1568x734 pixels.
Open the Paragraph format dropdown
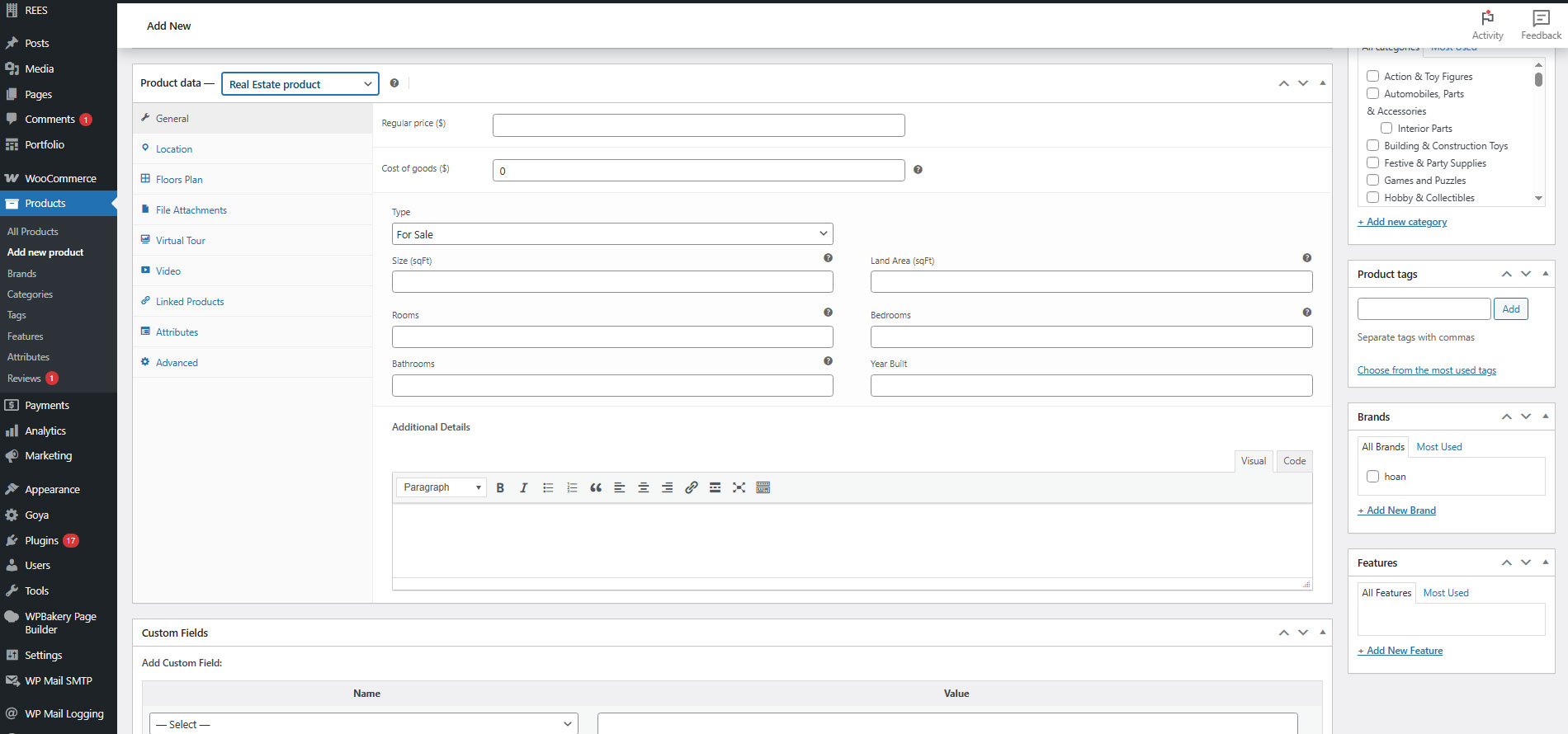click(442, 487)
